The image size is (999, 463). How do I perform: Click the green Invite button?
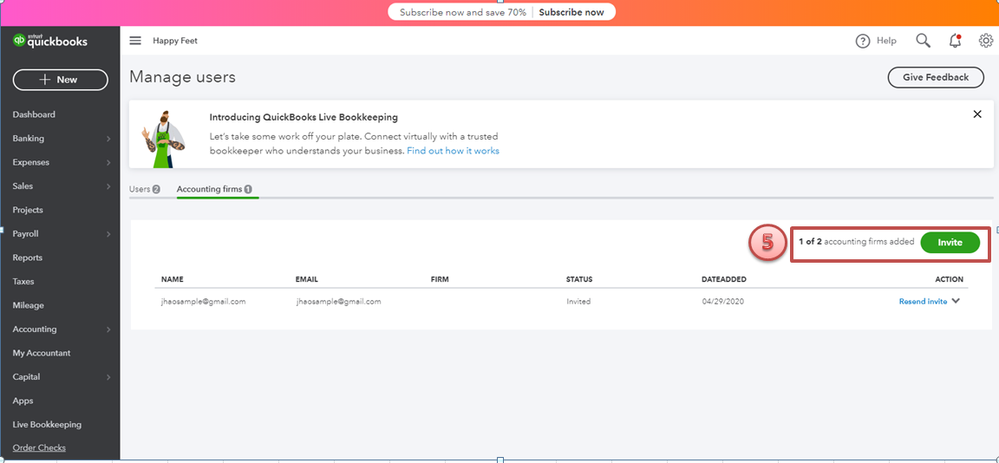tap(950, 242)
